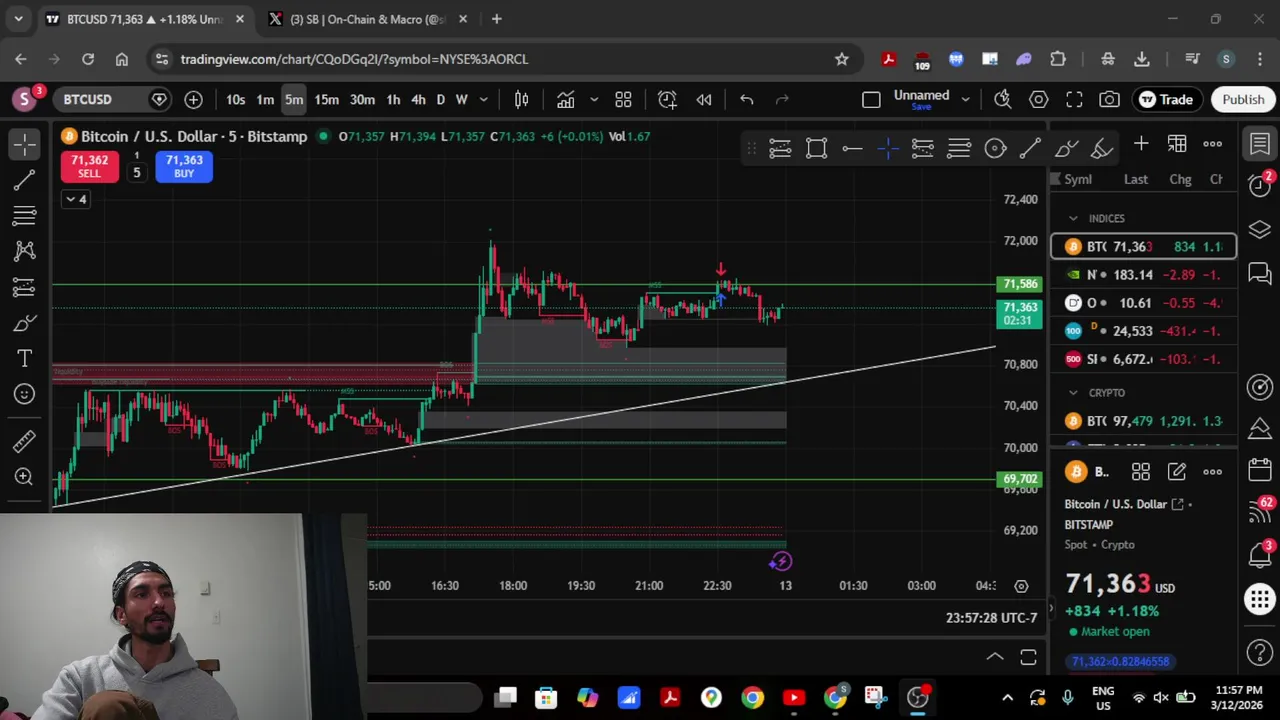This screenshot has height=720, width=1280.
Task: Open the chart time axis settings gear
Action: (x=1021, y=586)
